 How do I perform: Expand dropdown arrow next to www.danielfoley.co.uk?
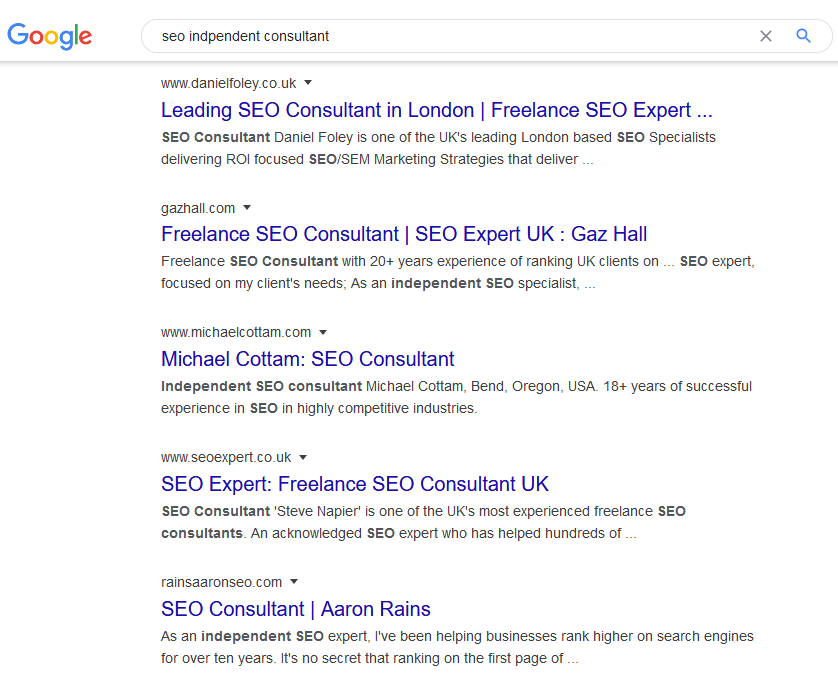[x=308, y=82]
